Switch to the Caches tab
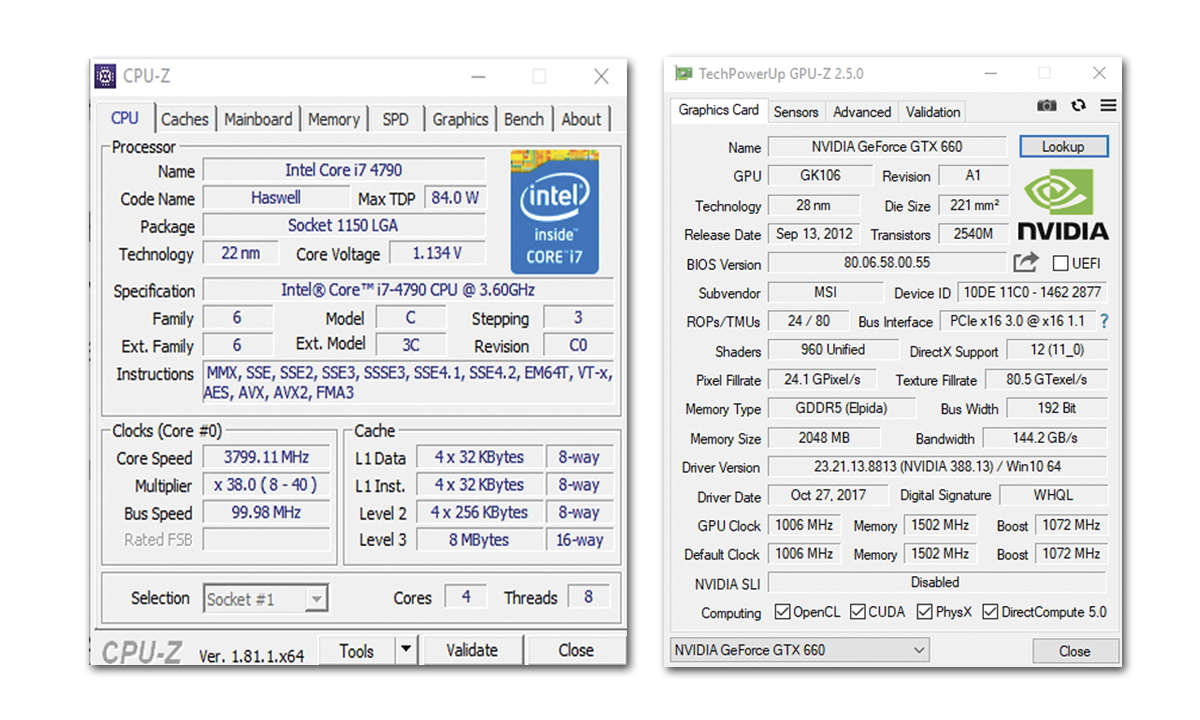1200x720 pixels. click(185, 119)
